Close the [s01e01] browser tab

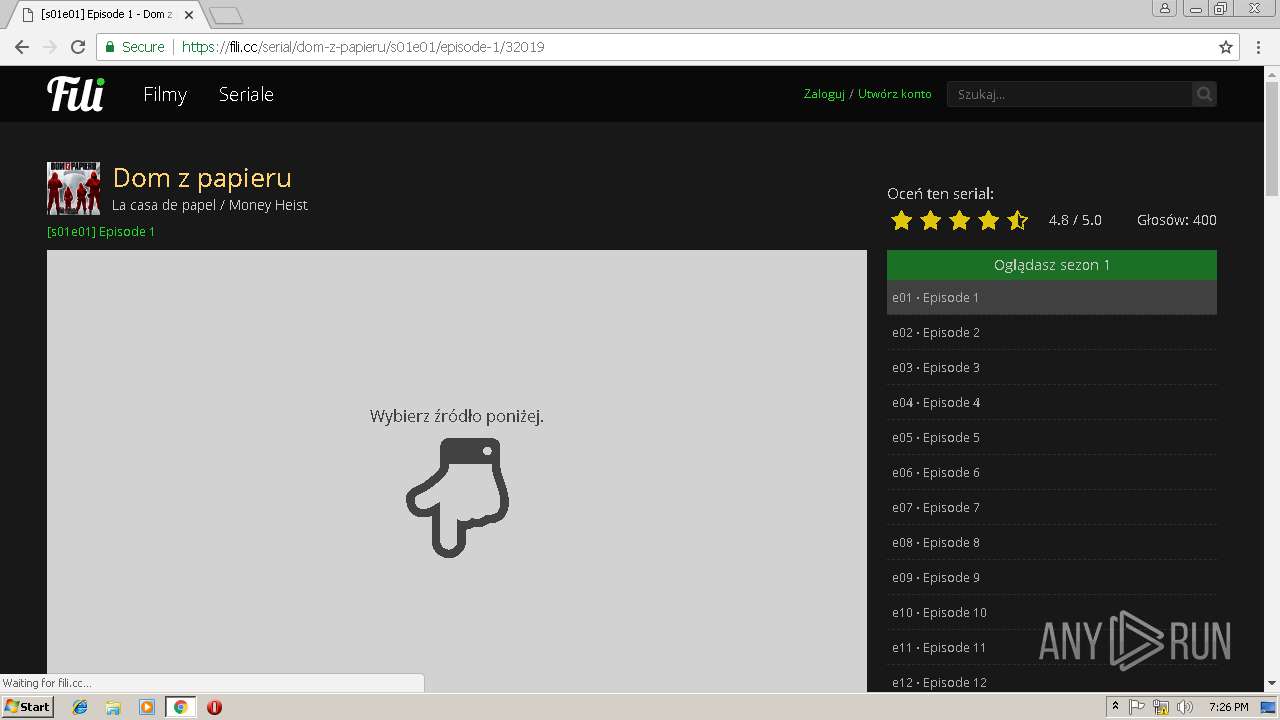pos(189,15)
